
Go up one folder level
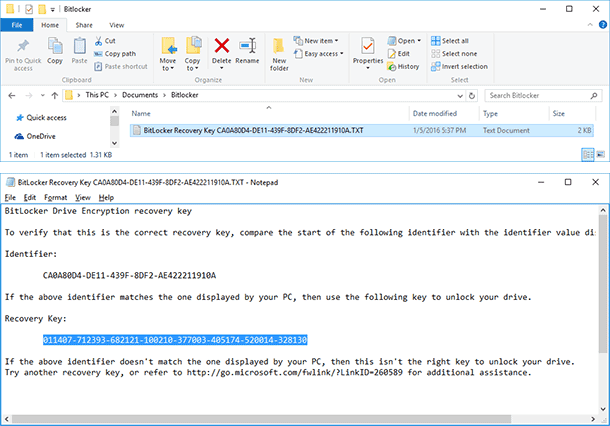pyautogui.click(x=54, y=95)
